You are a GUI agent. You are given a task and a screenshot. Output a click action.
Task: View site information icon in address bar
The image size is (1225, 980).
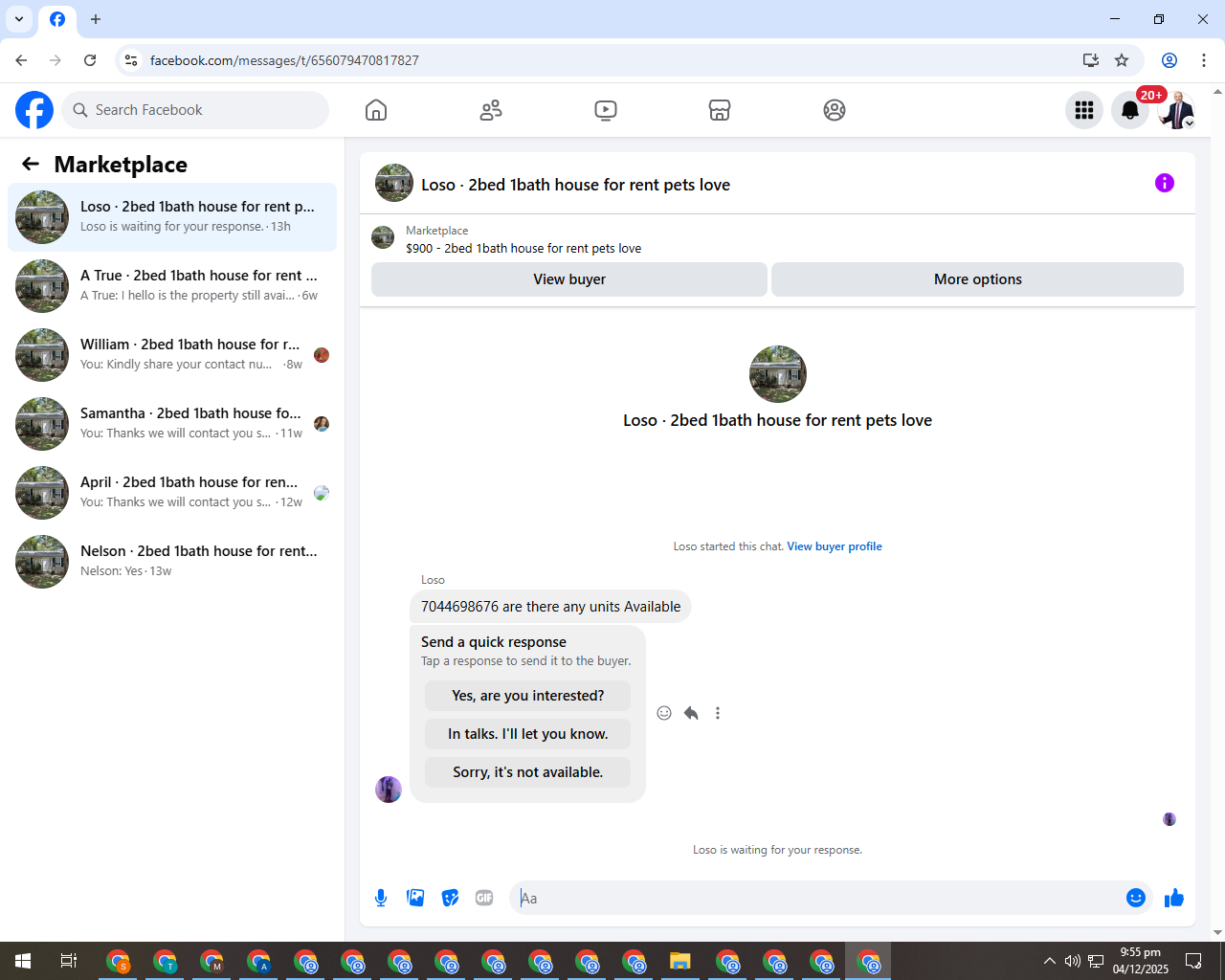131,60
